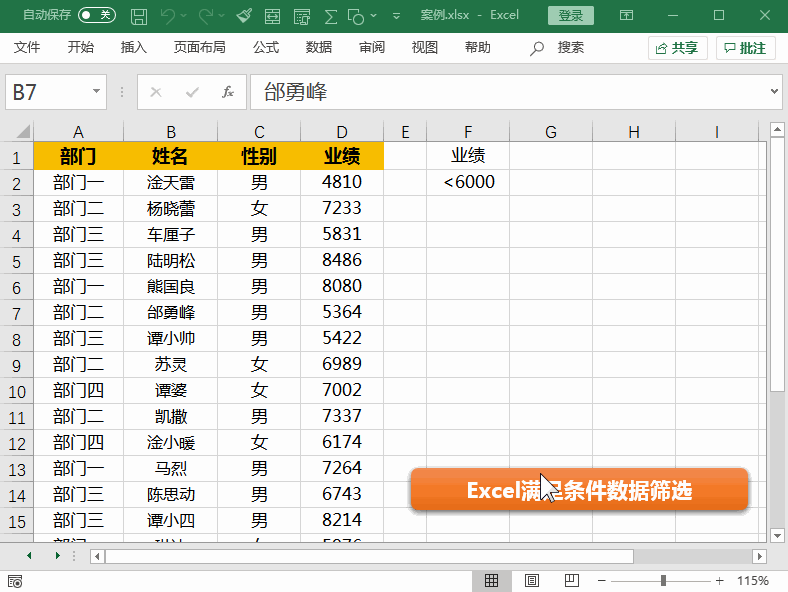Expand the formula bar
This screenshot has height=592, width=788.
click(x=775, y=92)
